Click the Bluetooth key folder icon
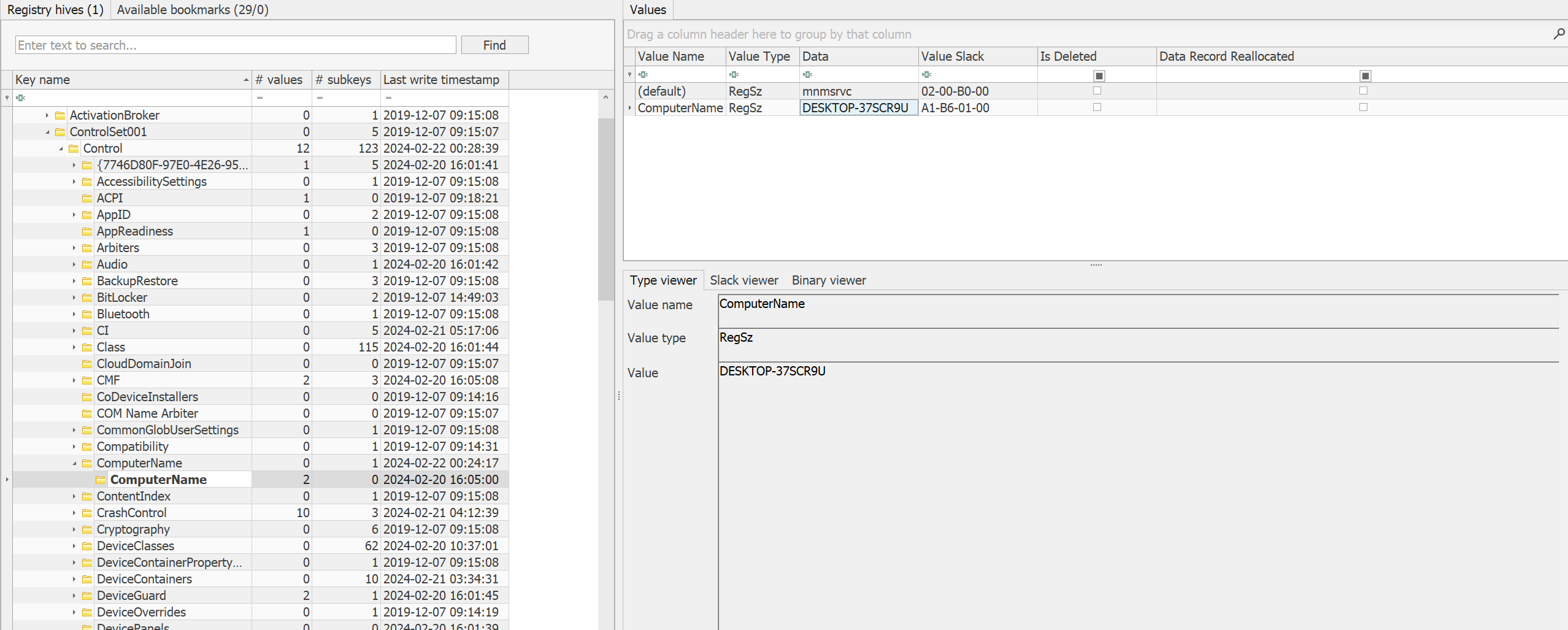The image size is (1568, 630). [87, 314]
